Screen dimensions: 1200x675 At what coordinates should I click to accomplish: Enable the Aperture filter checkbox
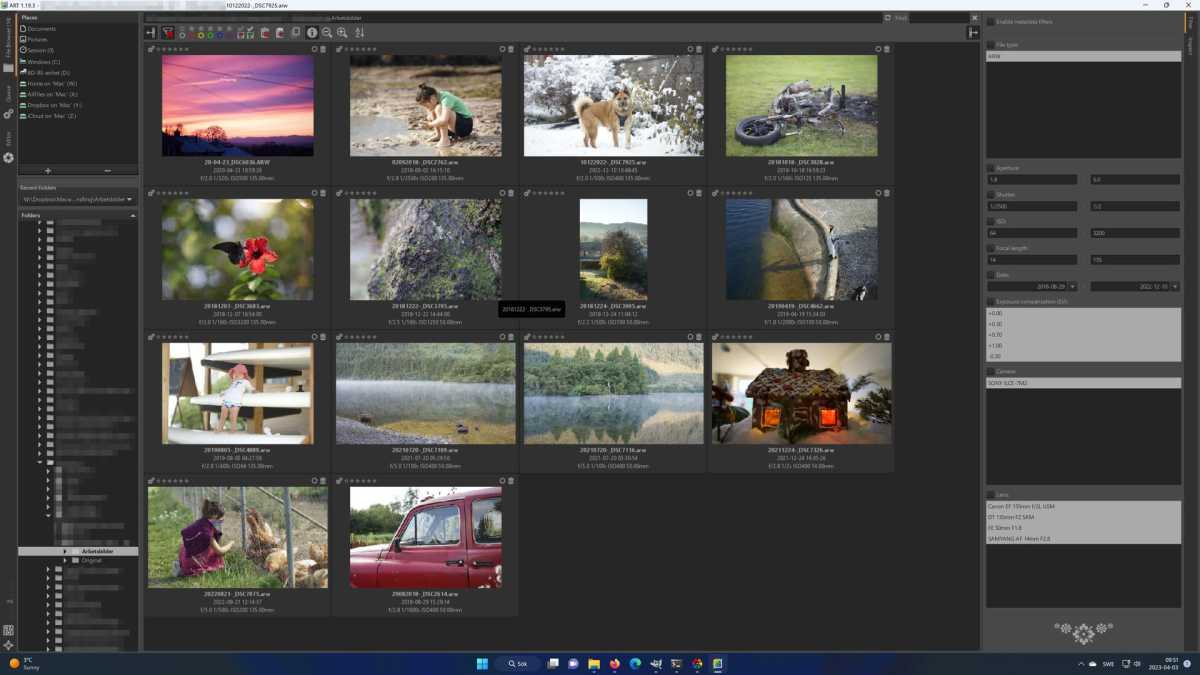(991, 168)
